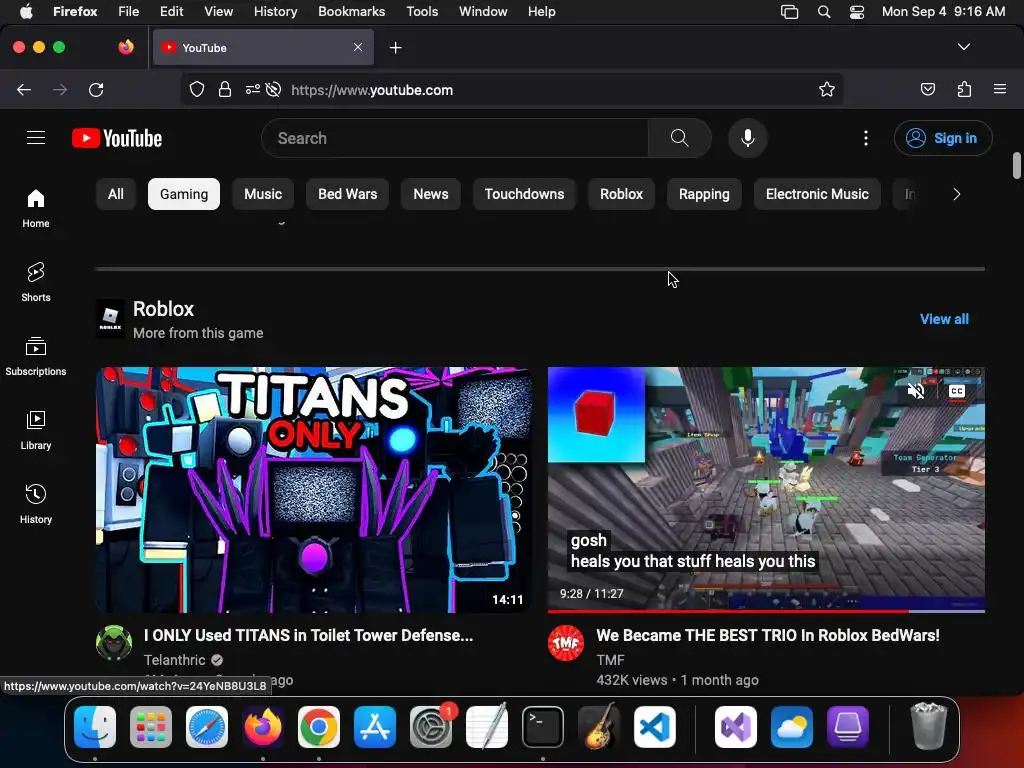Image resolution: width=1024 pixels, height=768 pixels.
Task: Click the search magnifier button
Action: click(x=679, y=138)
